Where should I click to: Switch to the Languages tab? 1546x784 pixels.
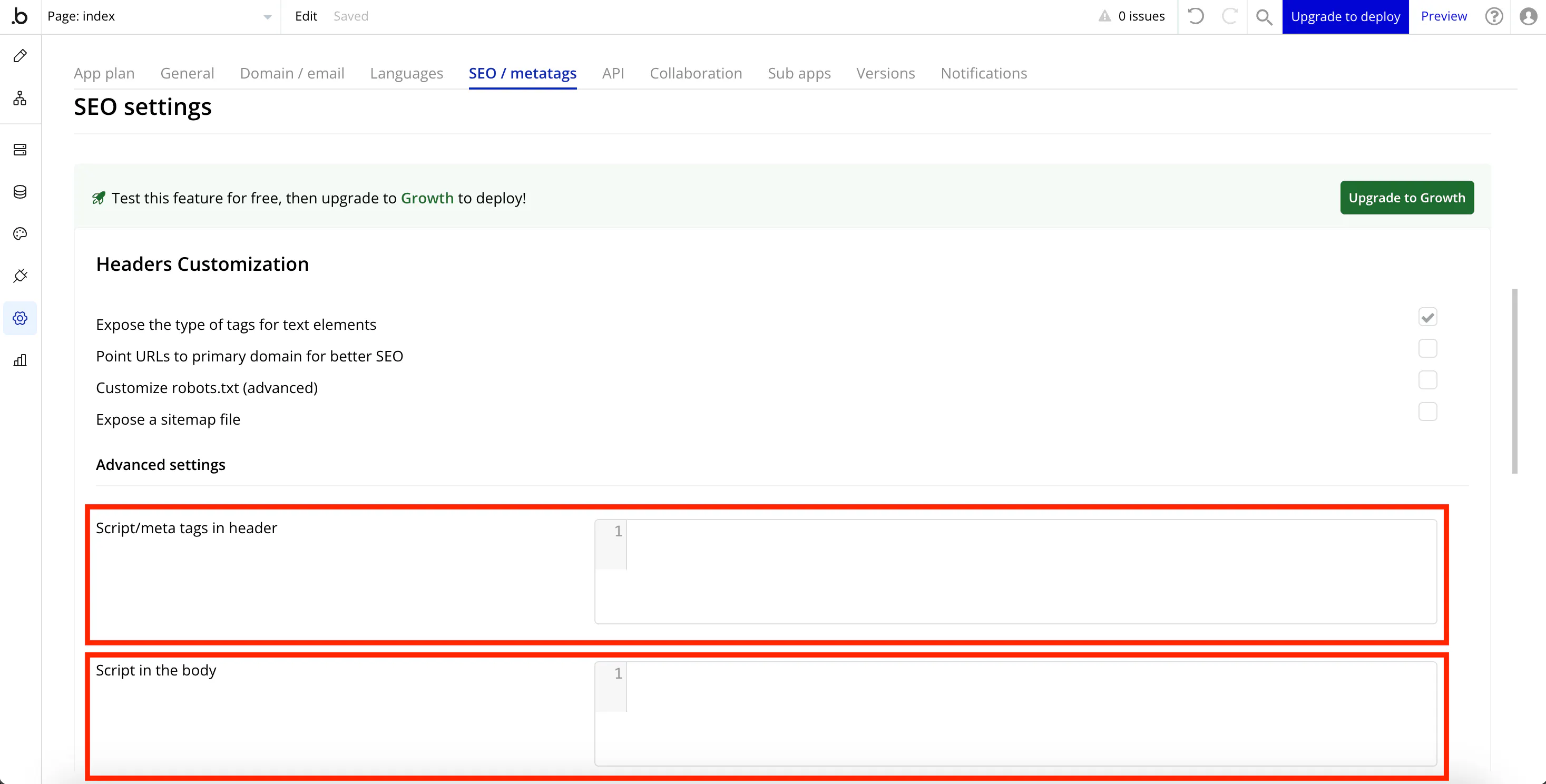tap(406, 73)
